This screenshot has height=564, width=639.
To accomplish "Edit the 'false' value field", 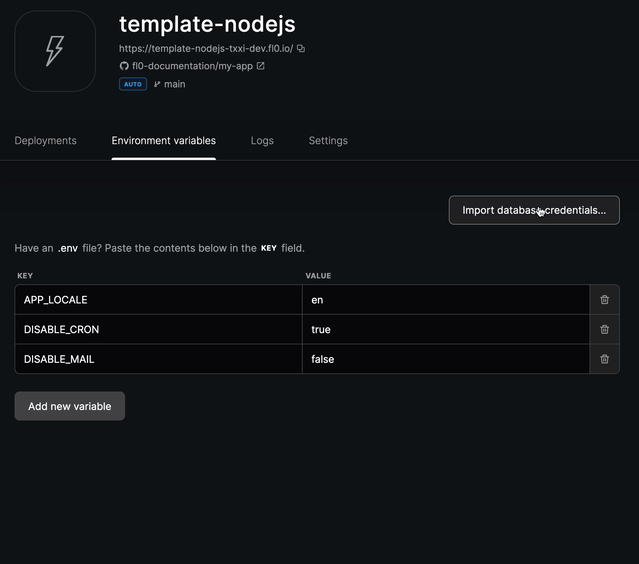I will click(x=446, y=359).
